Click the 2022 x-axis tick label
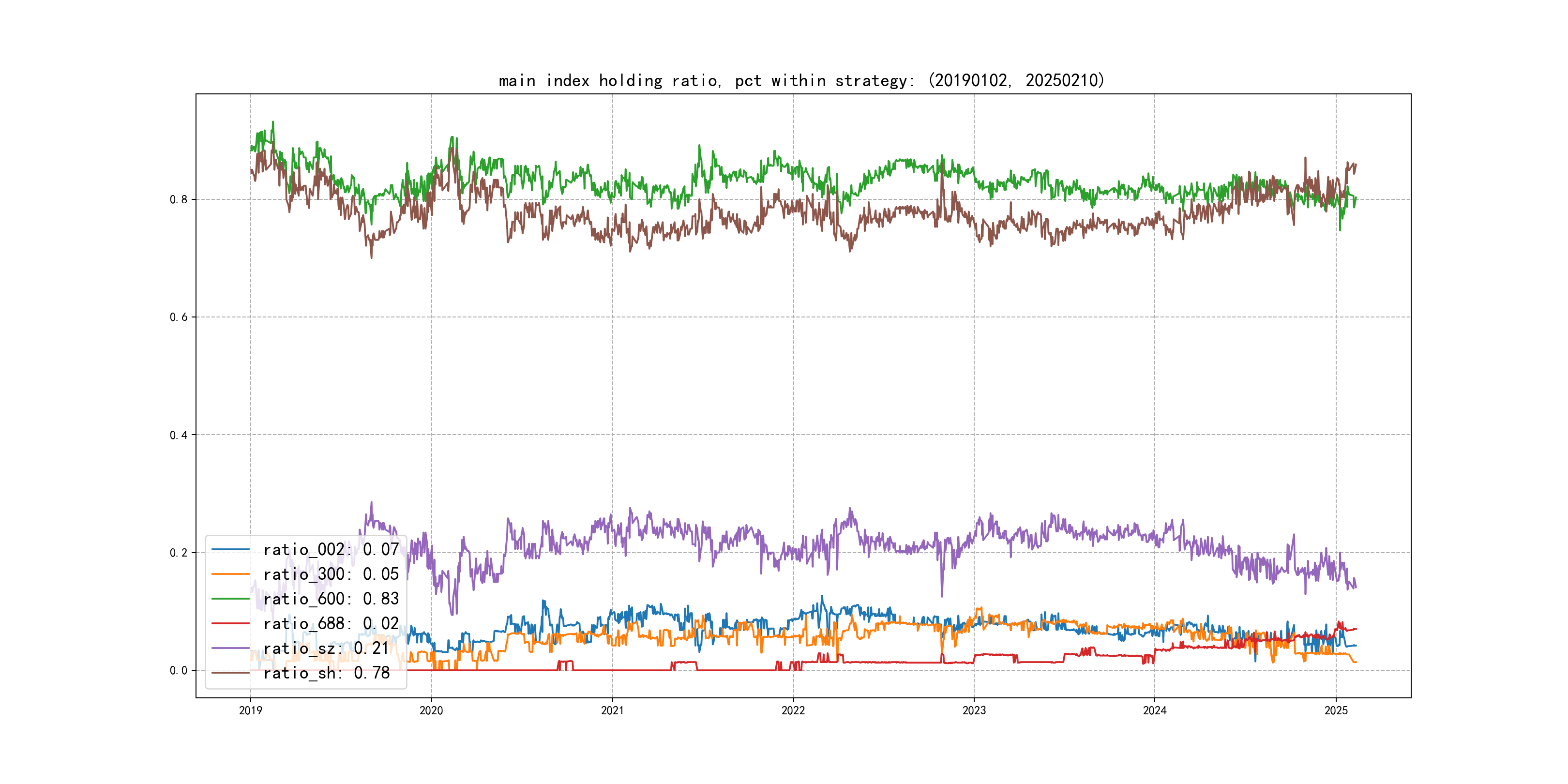The image size is (1568, 784). point(793,710)
